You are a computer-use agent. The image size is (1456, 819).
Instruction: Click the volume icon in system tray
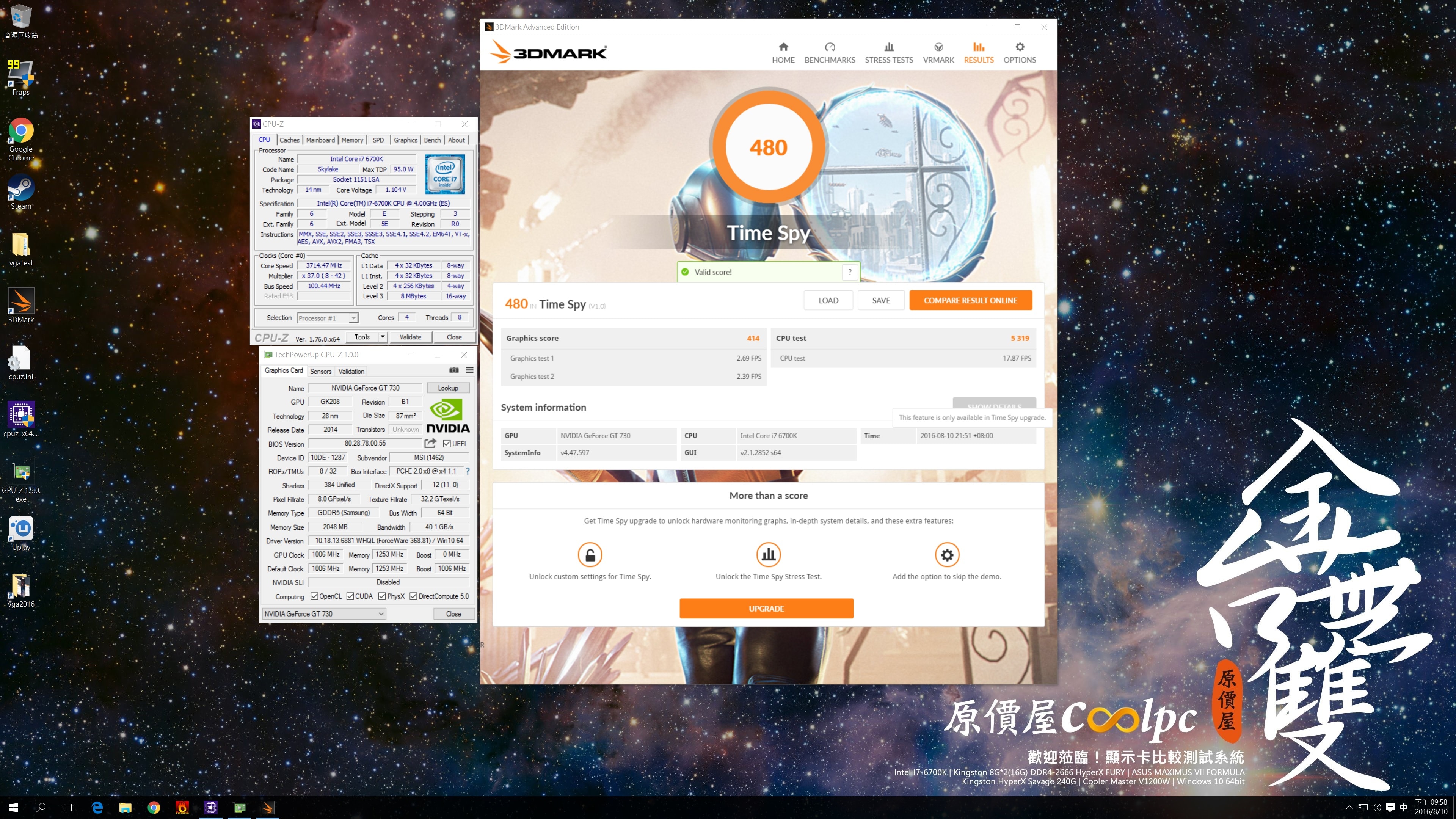[x=1376, y=808]
